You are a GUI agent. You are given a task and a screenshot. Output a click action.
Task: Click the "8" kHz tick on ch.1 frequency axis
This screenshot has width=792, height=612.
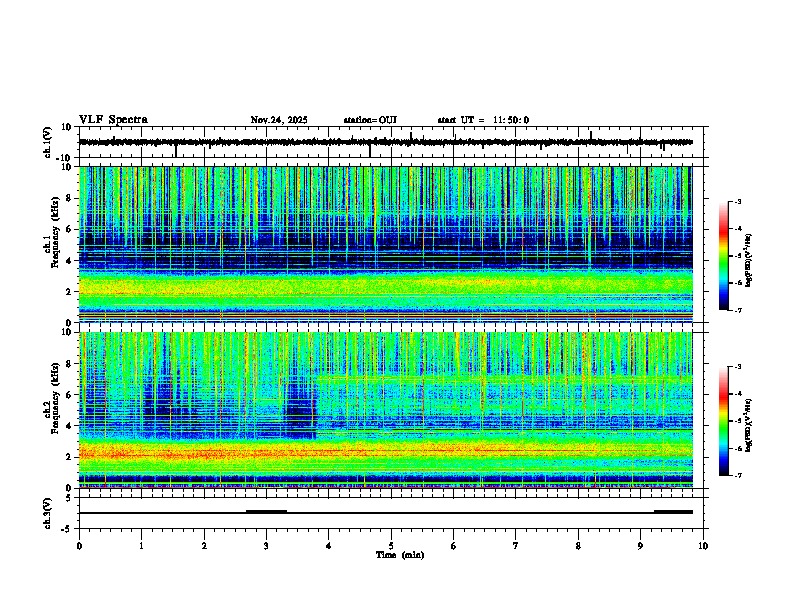pos(69,198)
